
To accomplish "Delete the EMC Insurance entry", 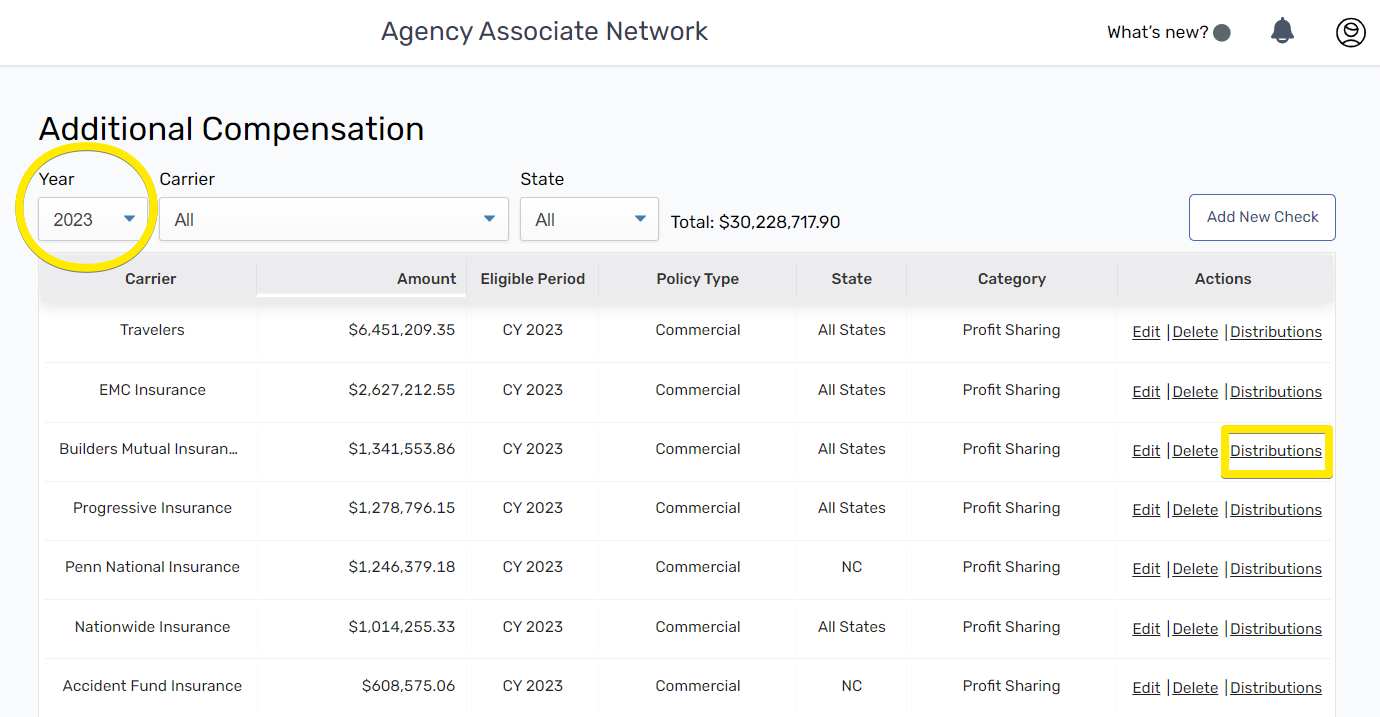I will (1195, 392).
